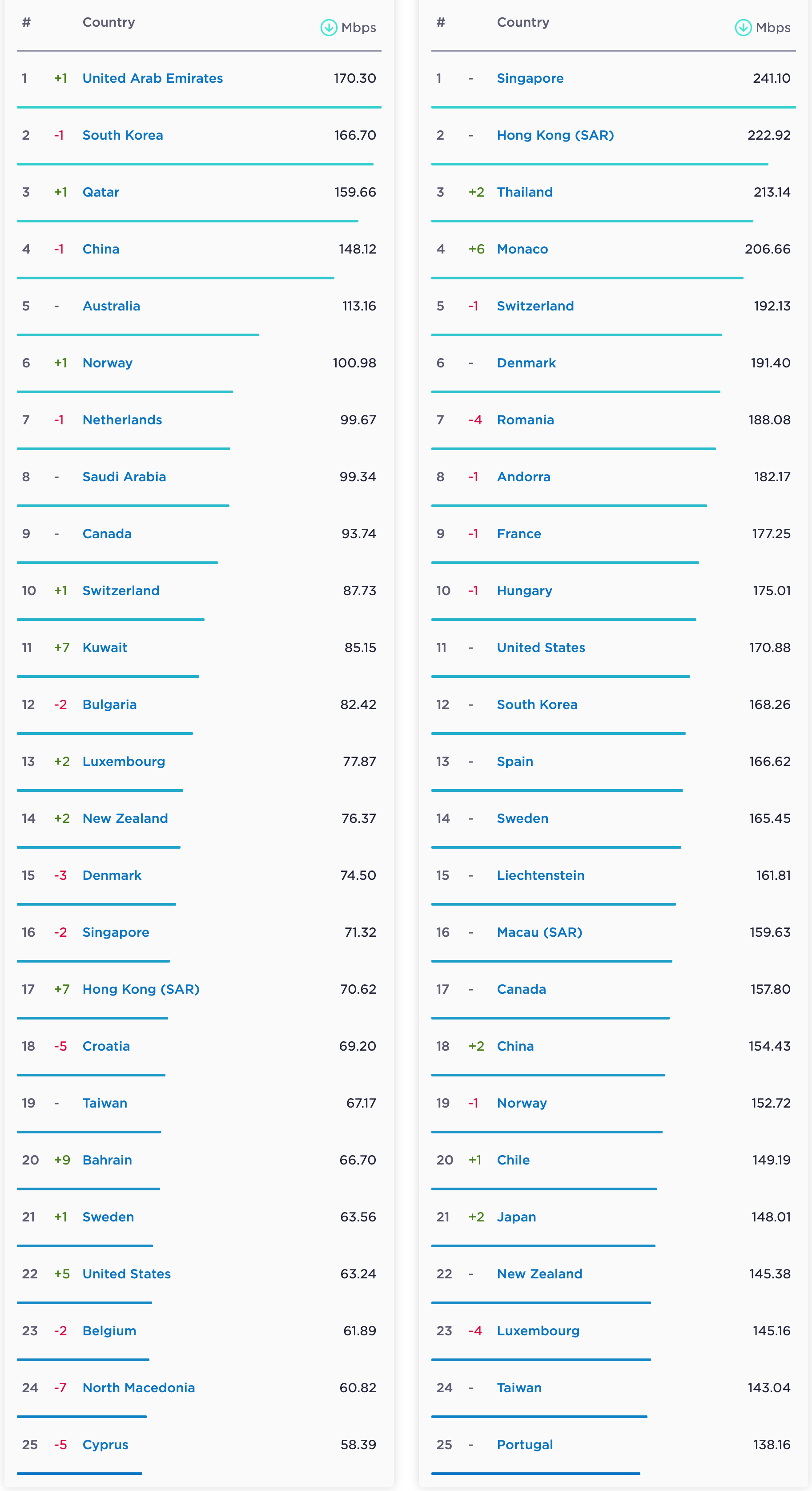The image size is (812, 1491).
Task: Open Portugal in the right table
Action: (524, 1445)
